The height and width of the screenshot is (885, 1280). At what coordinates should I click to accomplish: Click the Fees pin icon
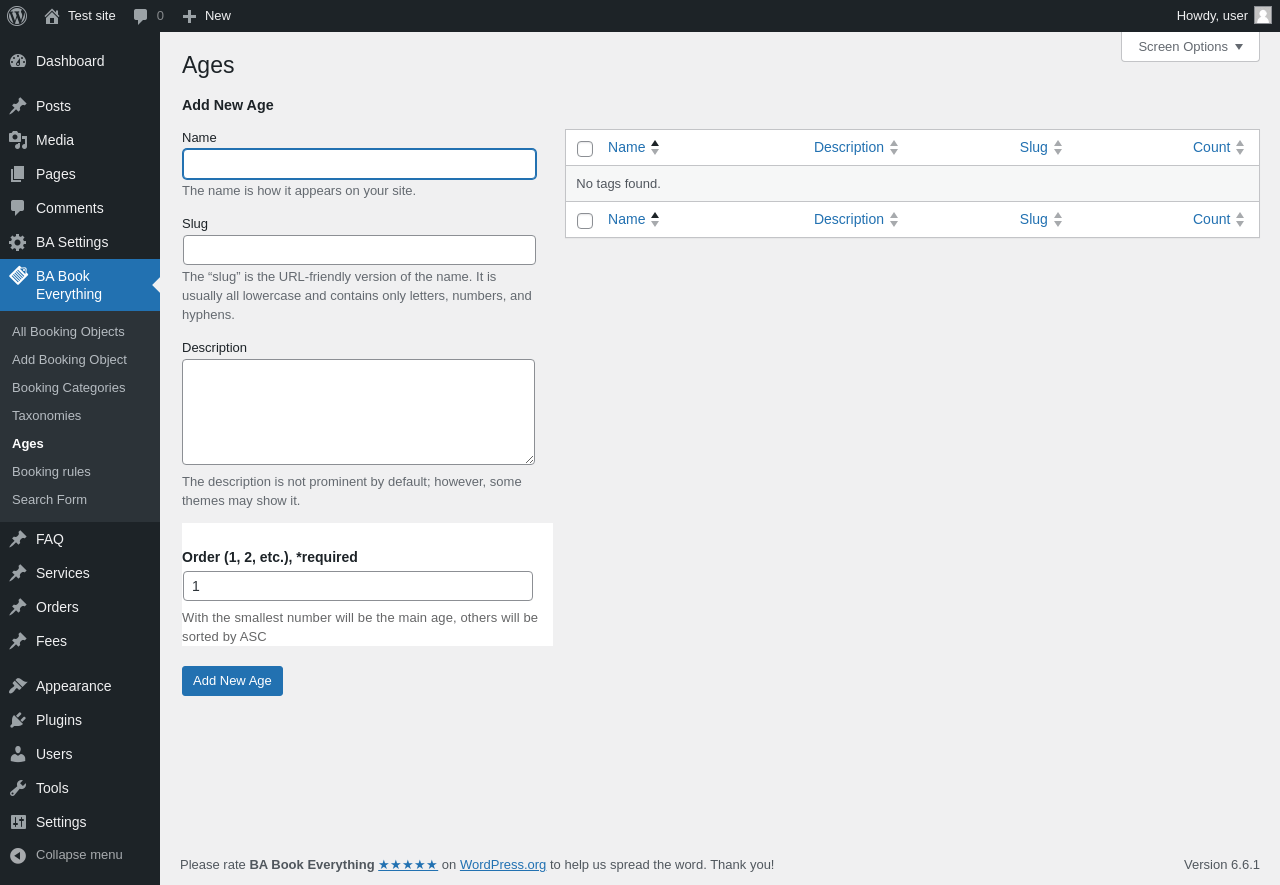click(18, 641)
